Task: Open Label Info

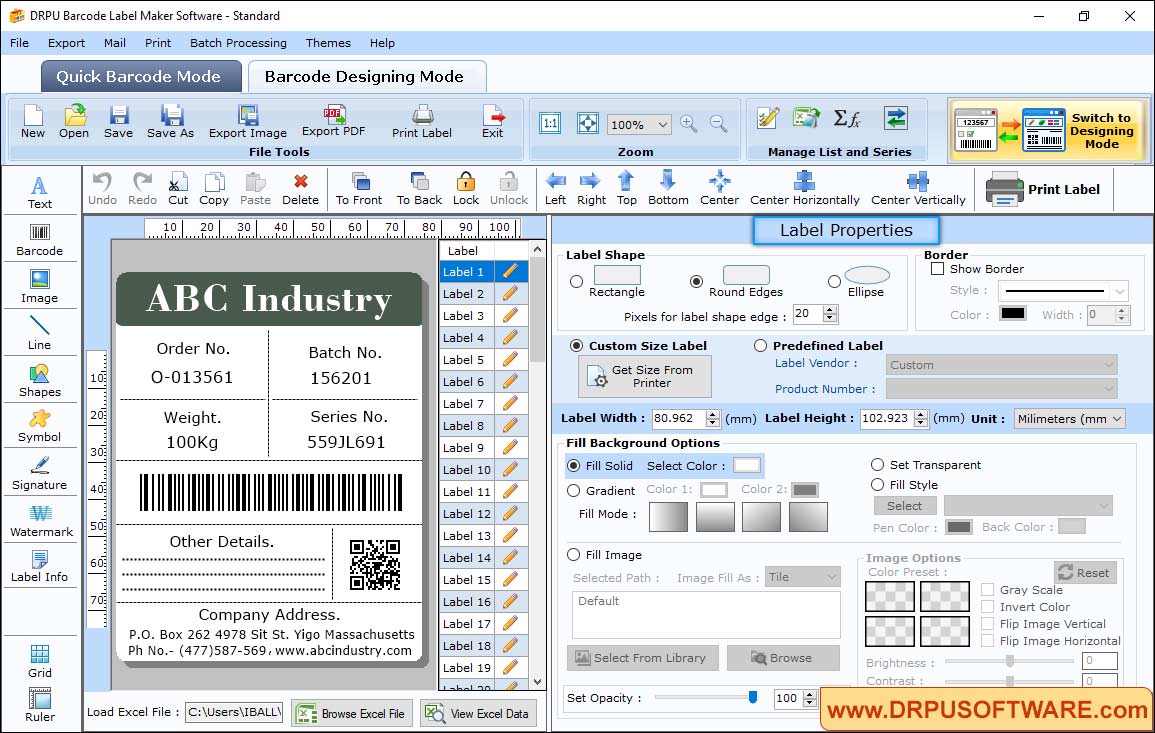Action: point(40,566)
